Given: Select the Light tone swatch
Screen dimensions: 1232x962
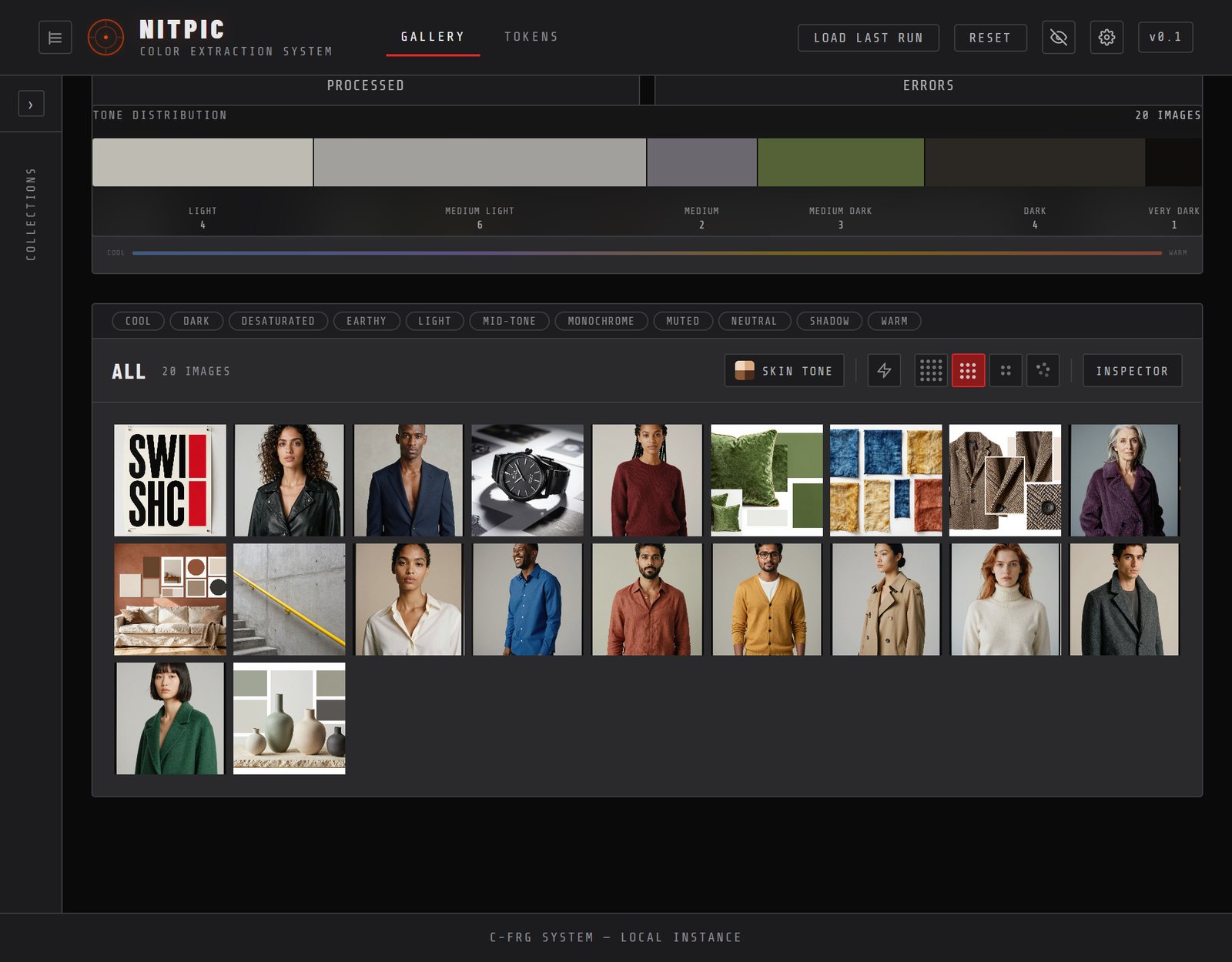Looking at the screenshot, I should 203,162.
